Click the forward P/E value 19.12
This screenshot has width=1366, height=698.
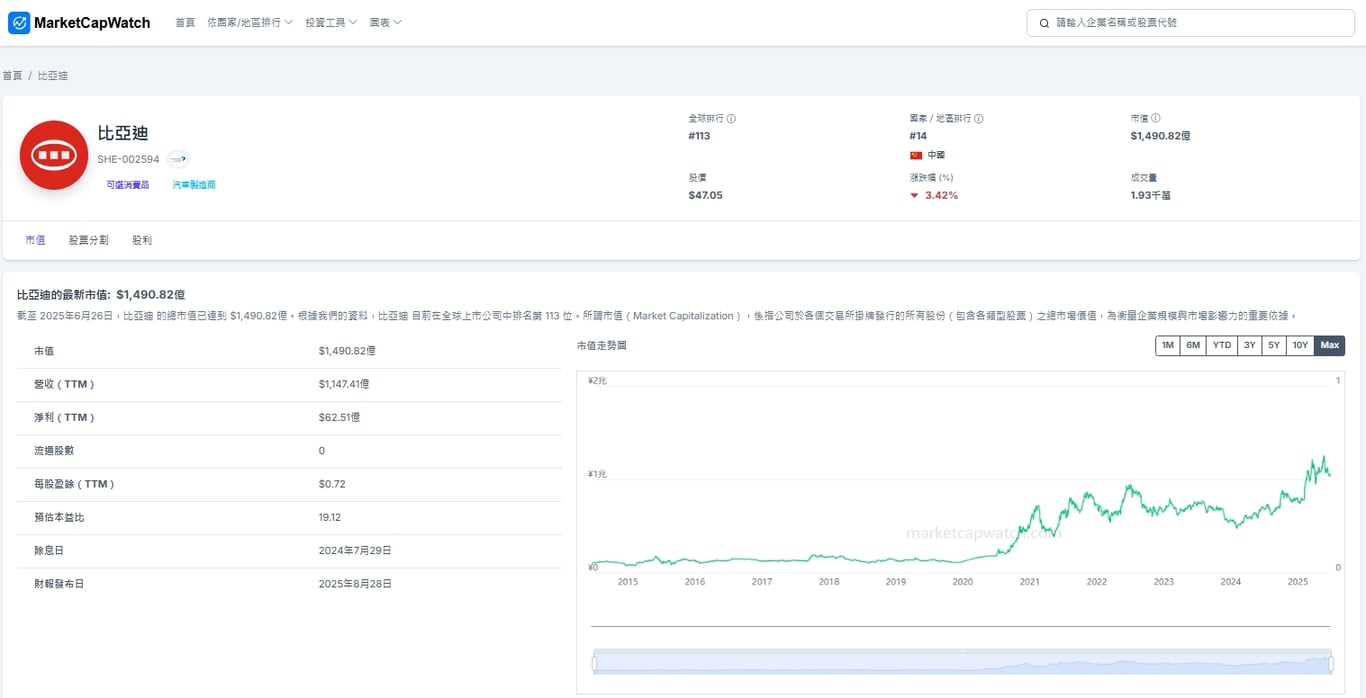click(x=330, y=517)
